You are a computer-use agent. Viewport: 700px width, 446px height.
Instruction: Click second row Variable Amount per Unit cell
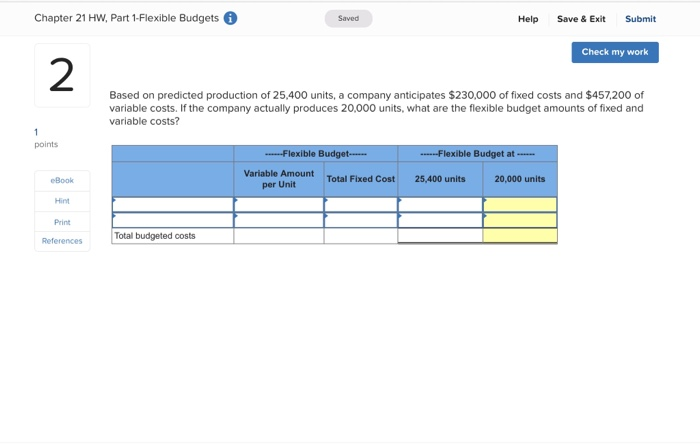pos(279,220)
